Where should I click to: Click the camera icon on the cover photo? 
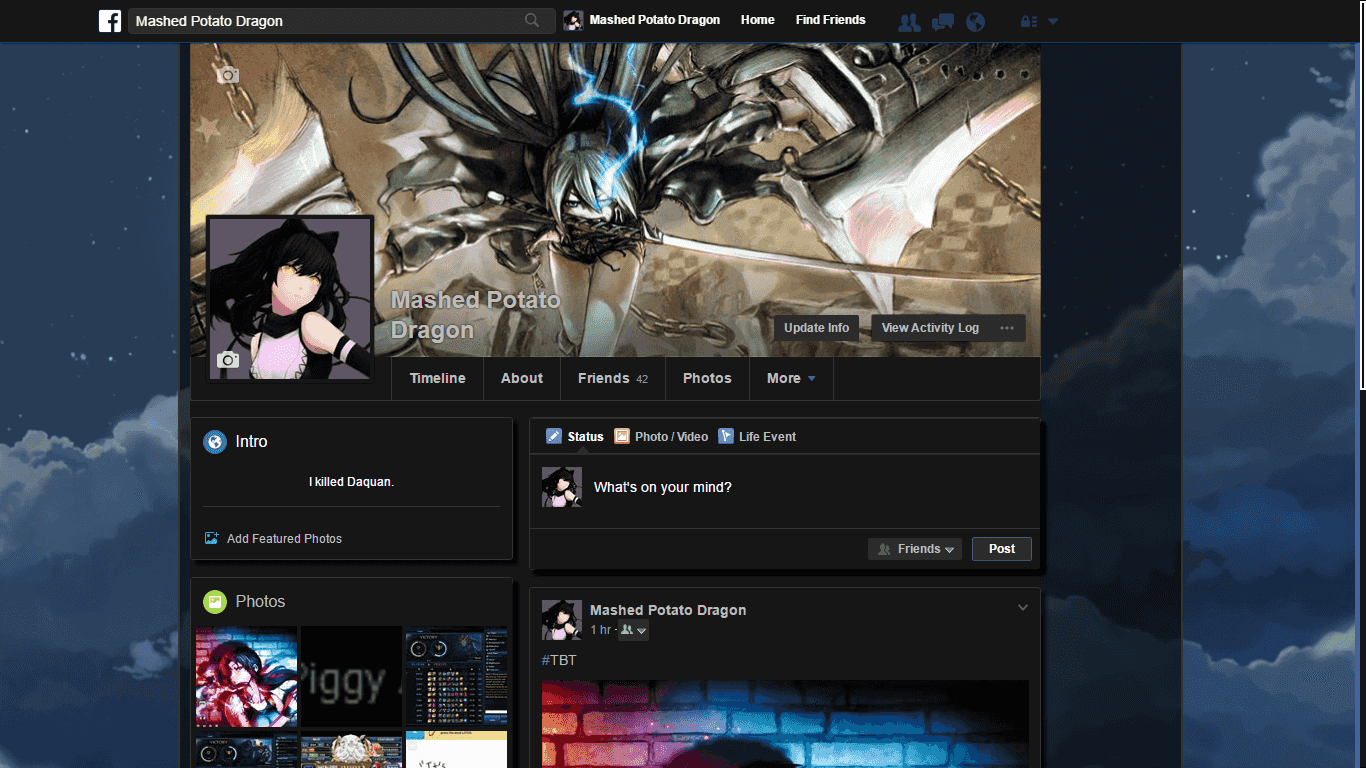229,75
